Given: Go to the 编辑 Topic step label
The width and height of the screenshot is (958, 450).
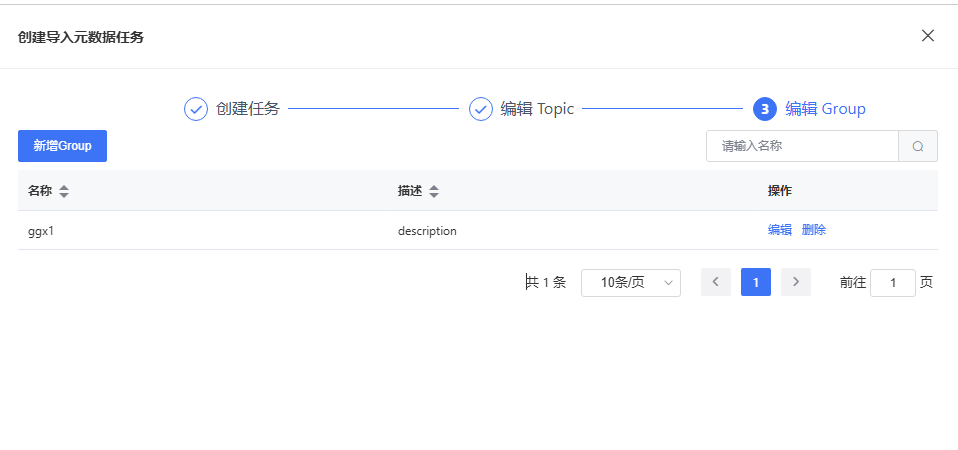Looking at the screenshot, I should [x=537, y=109].
